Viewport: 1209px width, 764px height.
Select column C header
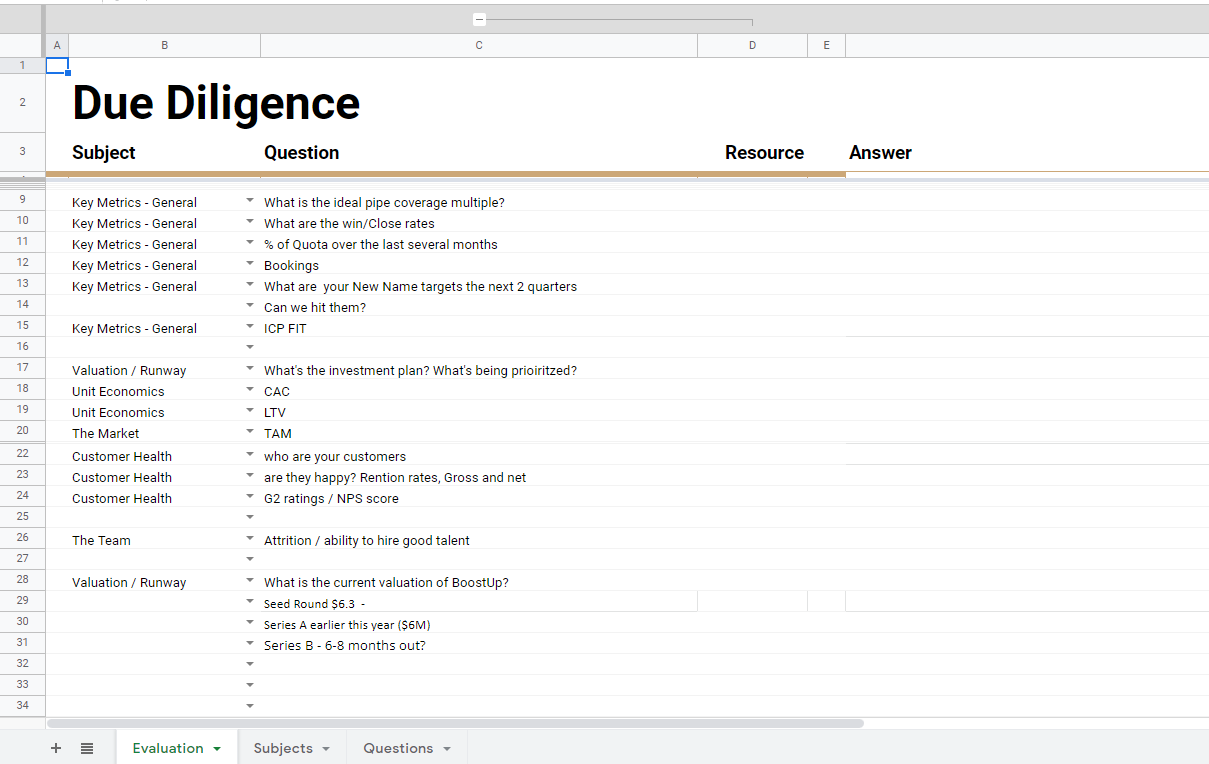tap(478, 45)
